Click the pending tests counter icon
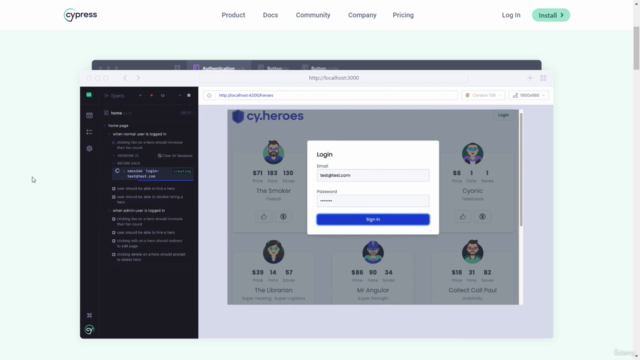This screenshot has width=640, height=360. pyautogui.click(x=162, y=96)
